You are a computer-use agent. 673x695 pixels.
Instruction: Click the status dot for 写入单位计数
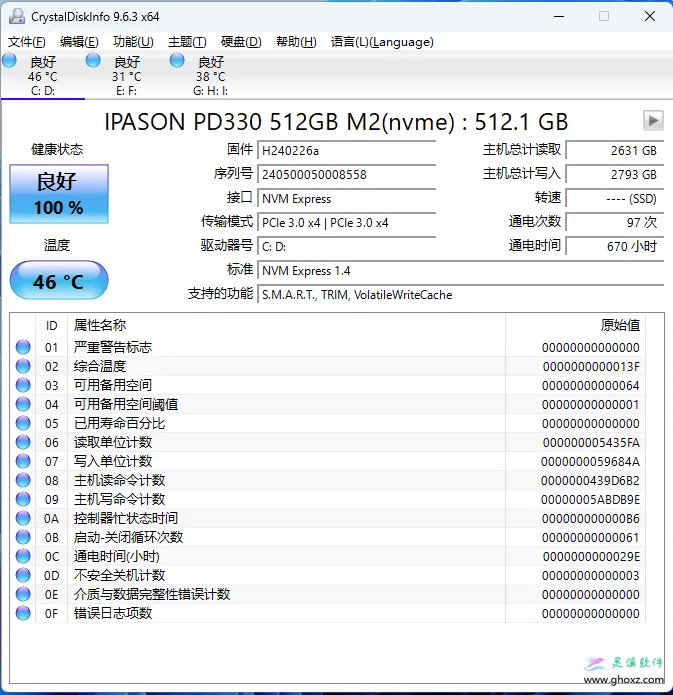23,461
